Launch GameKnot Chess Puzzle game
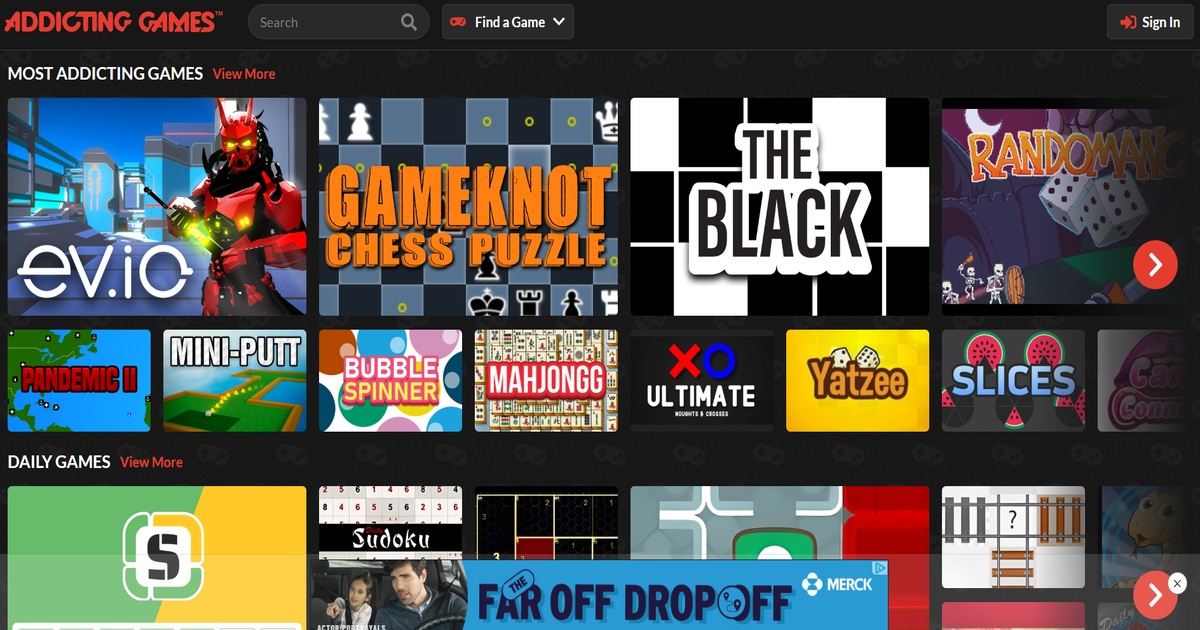1200x630 pixels. coord(468,206)
